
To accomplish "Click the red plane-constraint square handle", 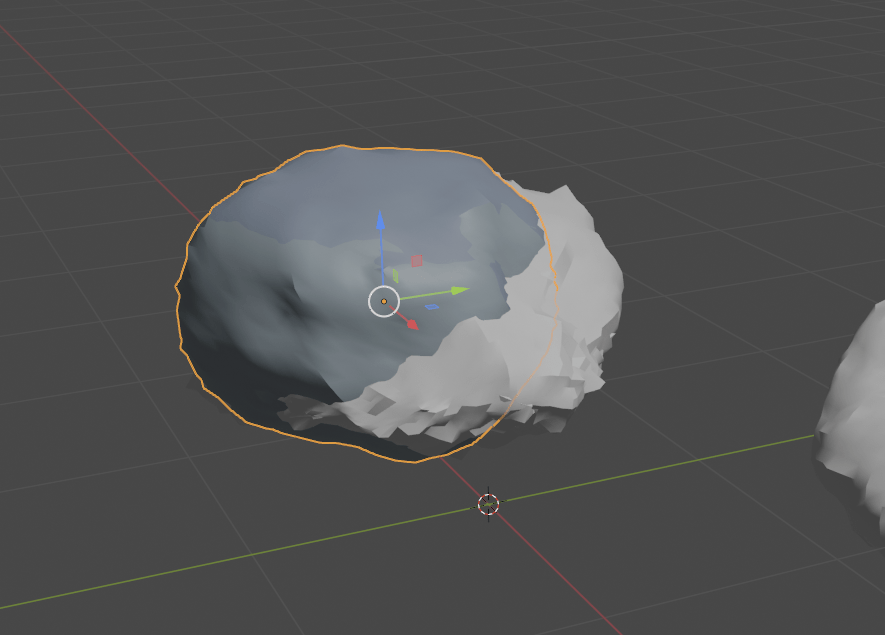I will coord(416,261).
